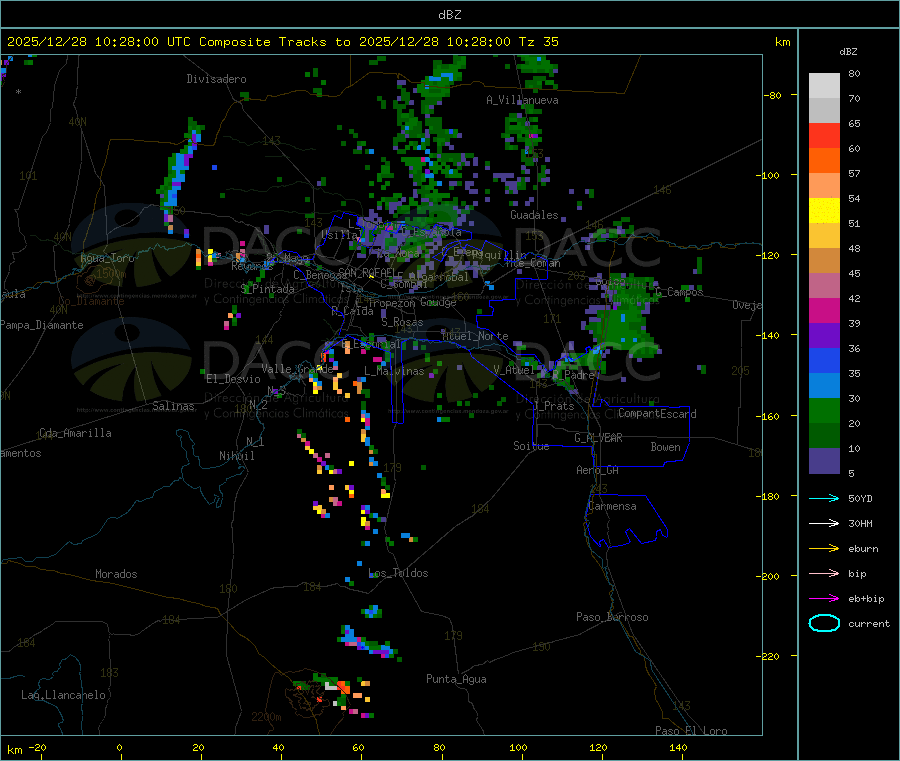The image size is (900, 761).
Task: Click the '140' tick on bottom axis
Action: (678, 748)
